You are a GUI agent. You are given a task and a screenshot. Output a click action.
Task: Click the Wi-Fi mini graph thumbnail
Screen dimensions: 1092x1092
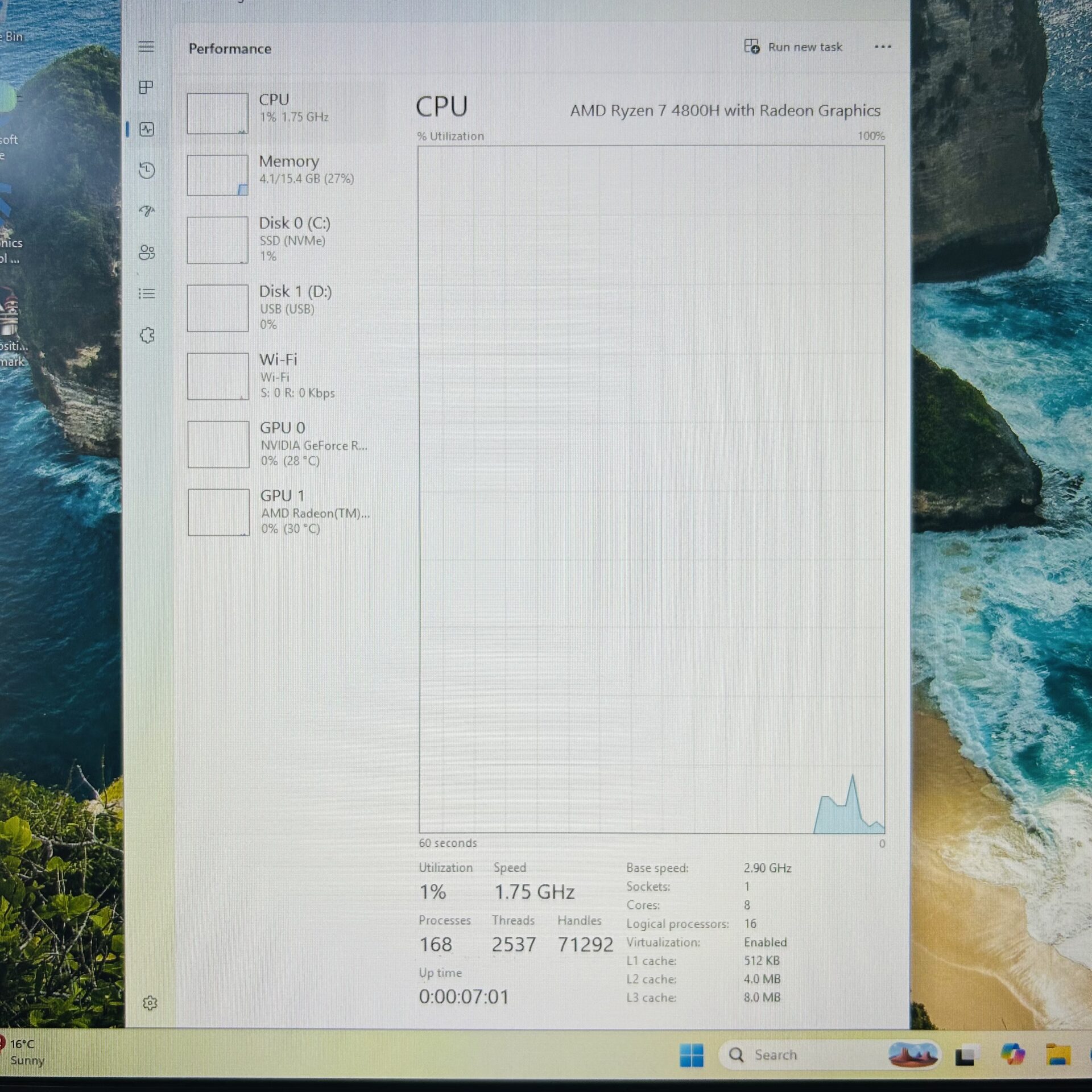tap(218, 377)
